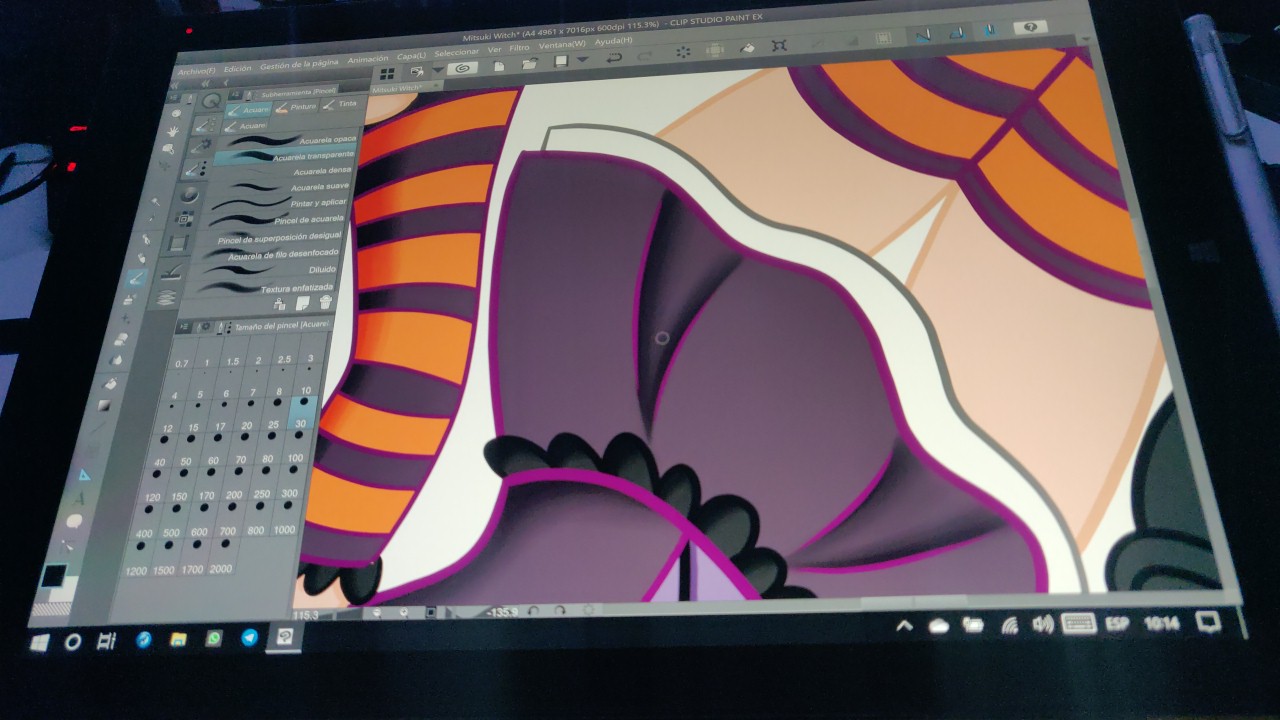The image size is (1280, 720).
Task: Open the Filtro menu
Action: click(x=519, y=48)
